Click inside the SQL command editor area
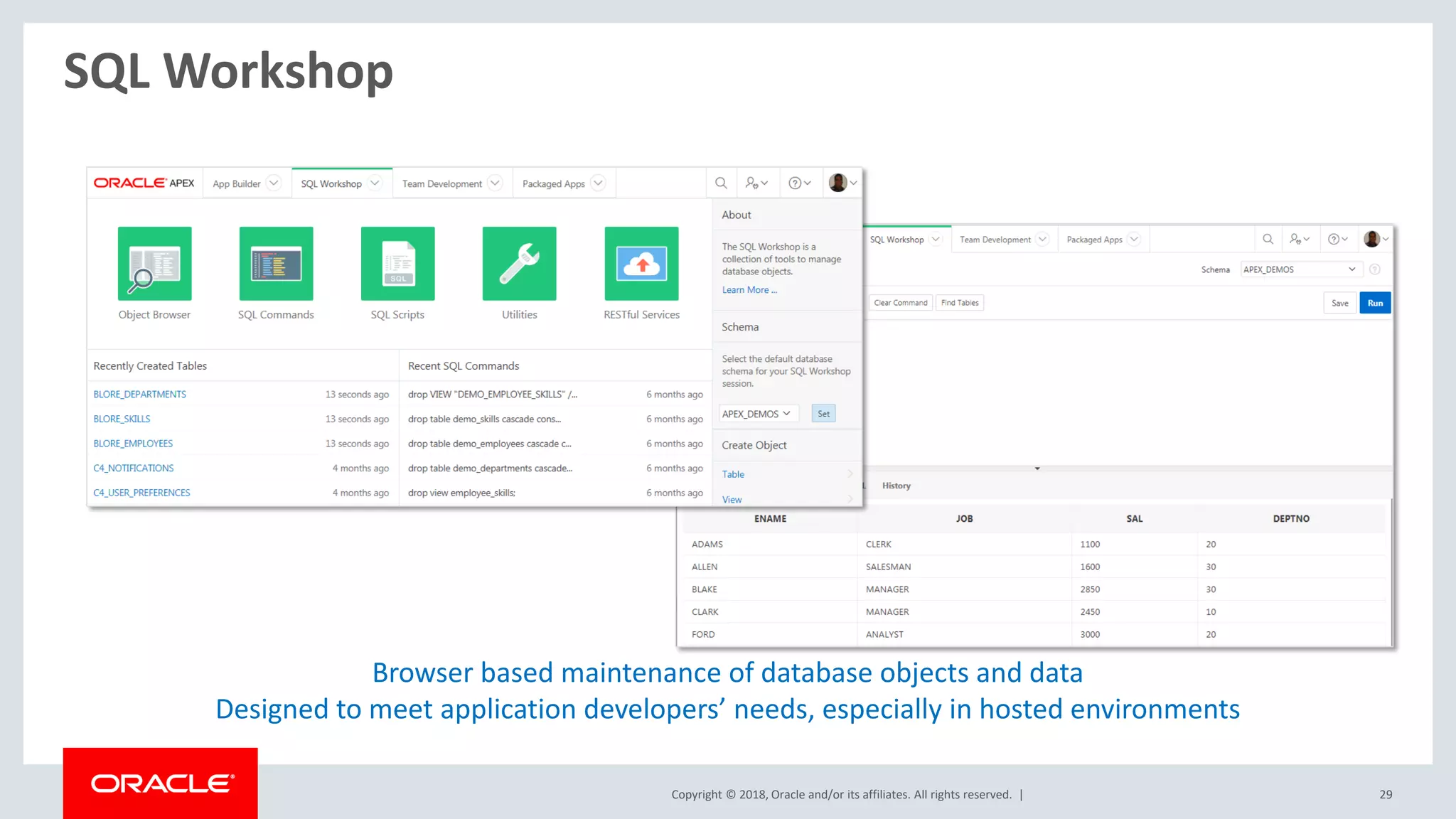Screen dimensions: 1456x819 pos(1128,391)
